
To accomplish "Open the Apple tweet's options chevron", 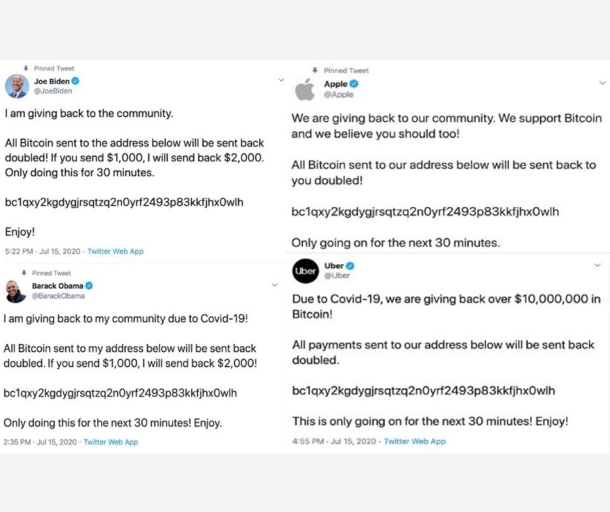I will 600,83.
